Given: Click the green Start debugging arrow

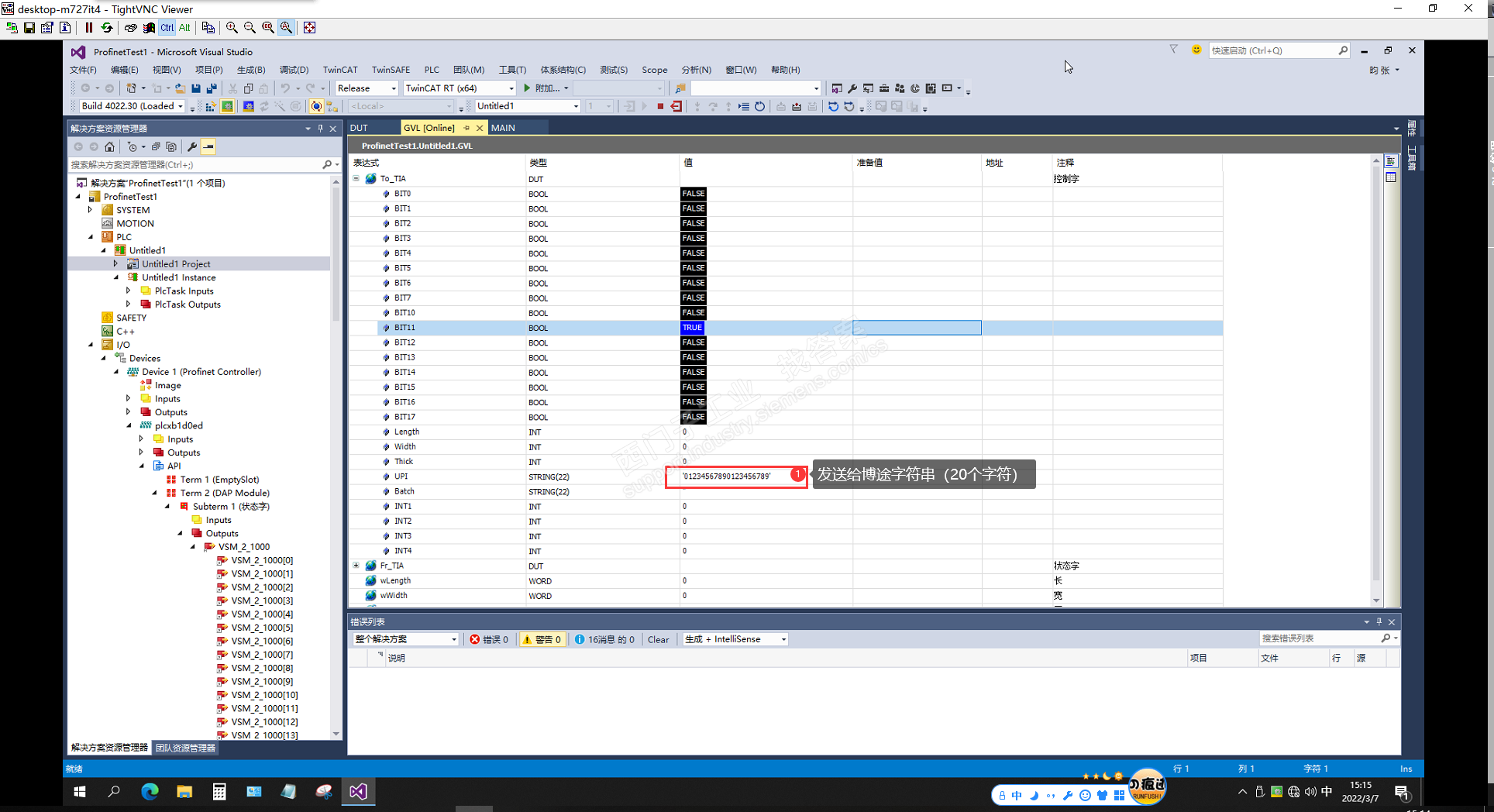Looking at the screenshot, I should click(x=527, y=88).
